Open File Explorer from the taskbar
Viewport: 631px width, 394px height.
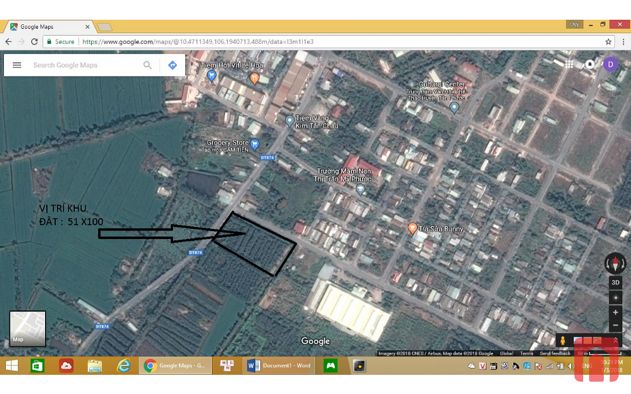pyautogui.click(x=95, y=366)
